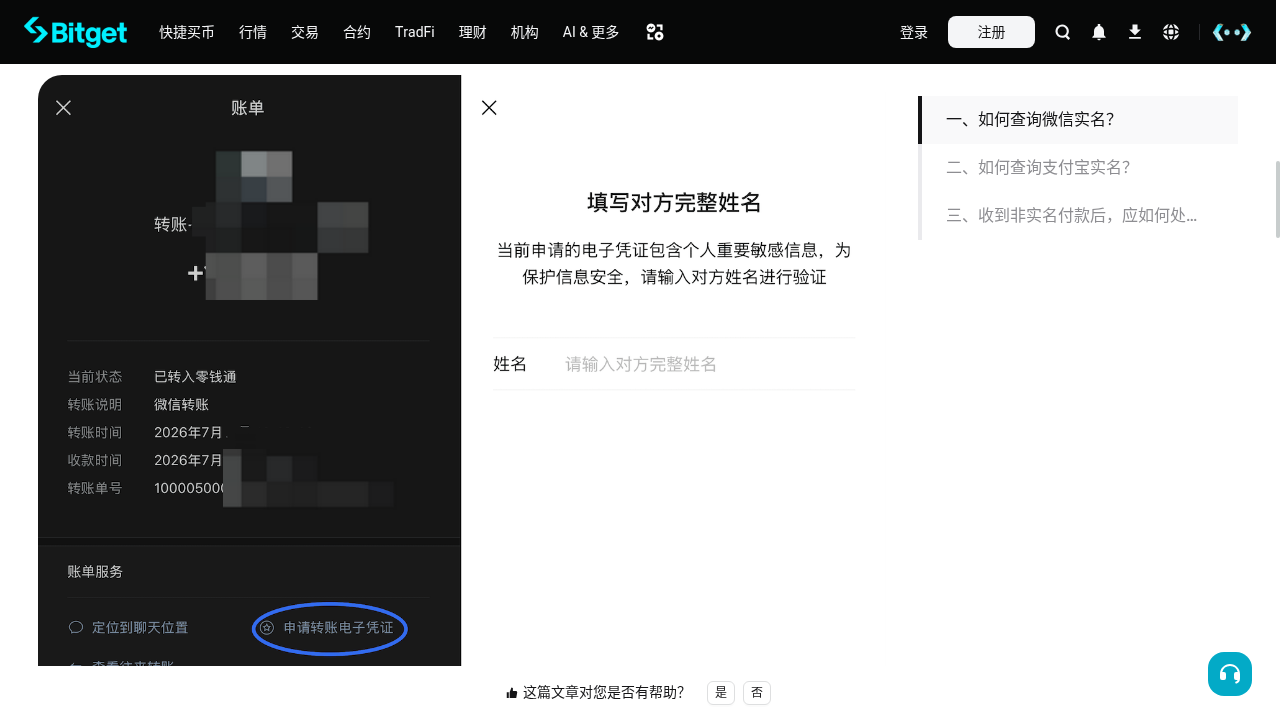The height and width of the screenshot is (720, 1280).
Task: Click 定位到聊天位置 option
Action: (140, 628)
